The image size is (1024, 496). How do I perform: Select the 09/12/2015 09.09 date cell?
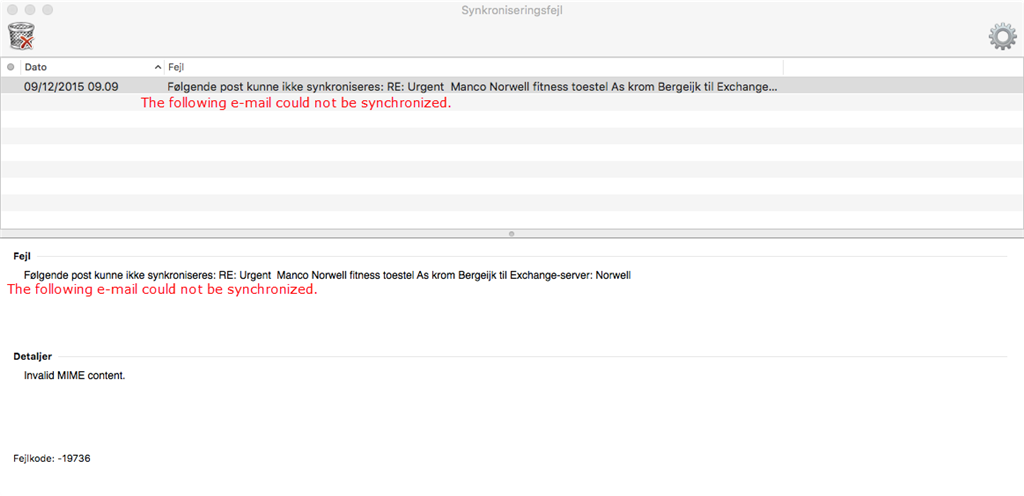tap(71, 86)
